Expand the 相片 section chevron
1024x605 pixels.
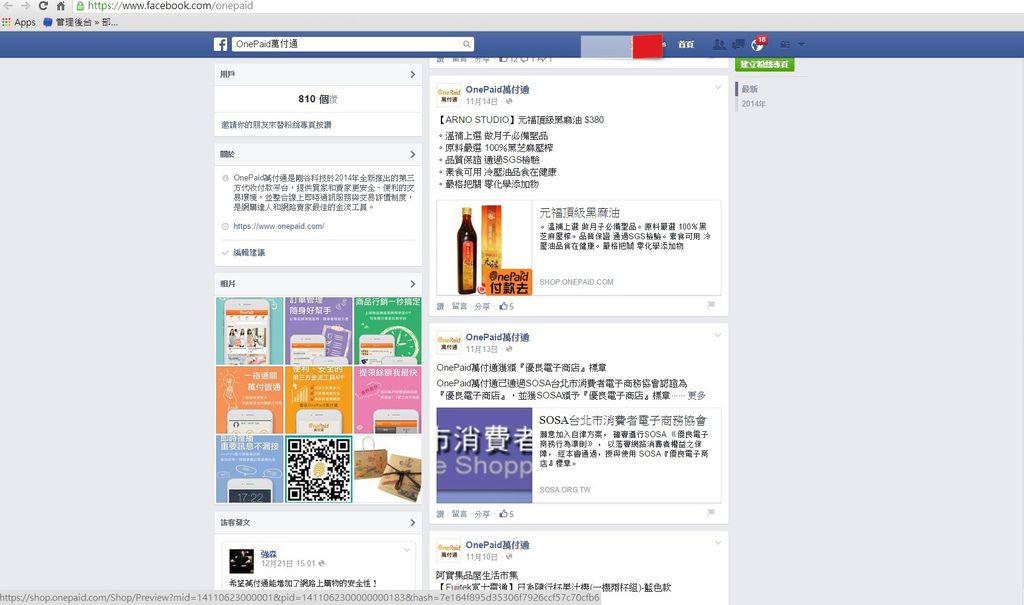(412, 284)
